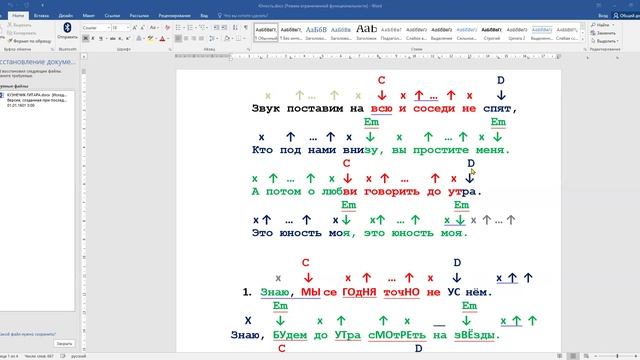The image size is (640, 360).
Task: Open the font size combo box
Action: [x=120, y=28]
